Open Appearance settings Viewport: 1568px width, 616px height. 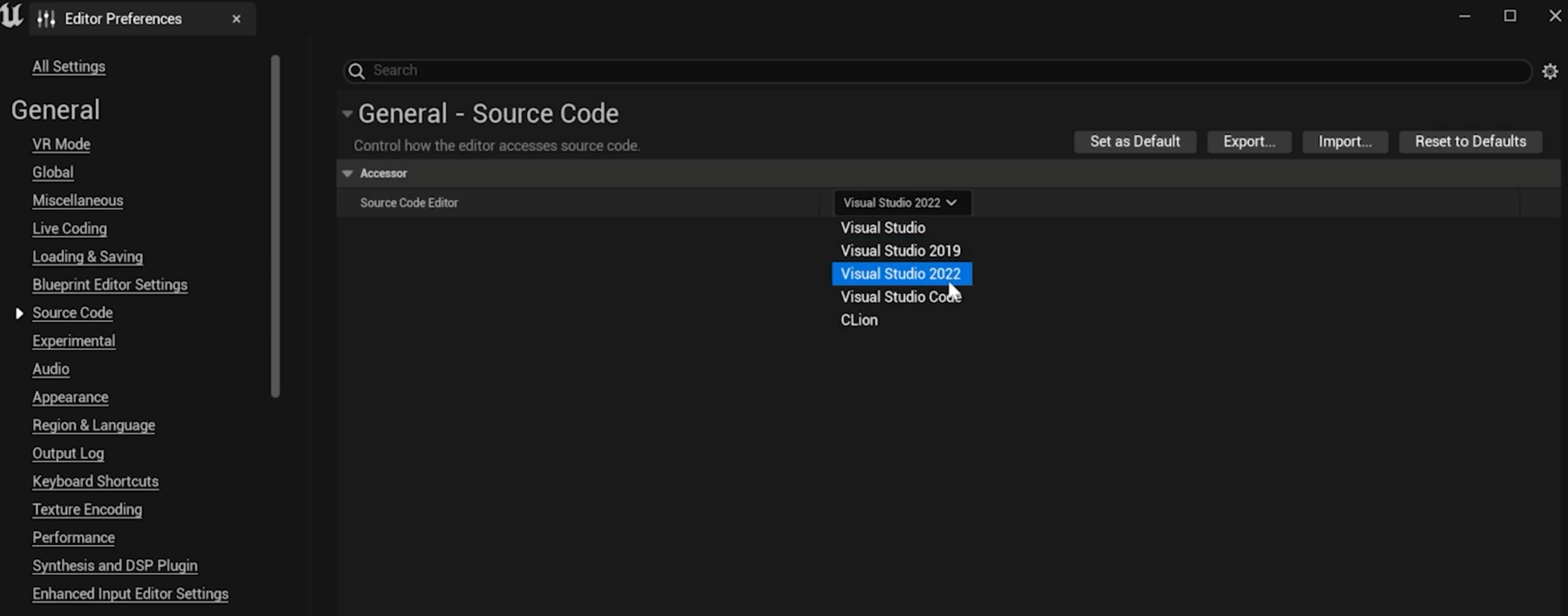[x=70, y=397]
